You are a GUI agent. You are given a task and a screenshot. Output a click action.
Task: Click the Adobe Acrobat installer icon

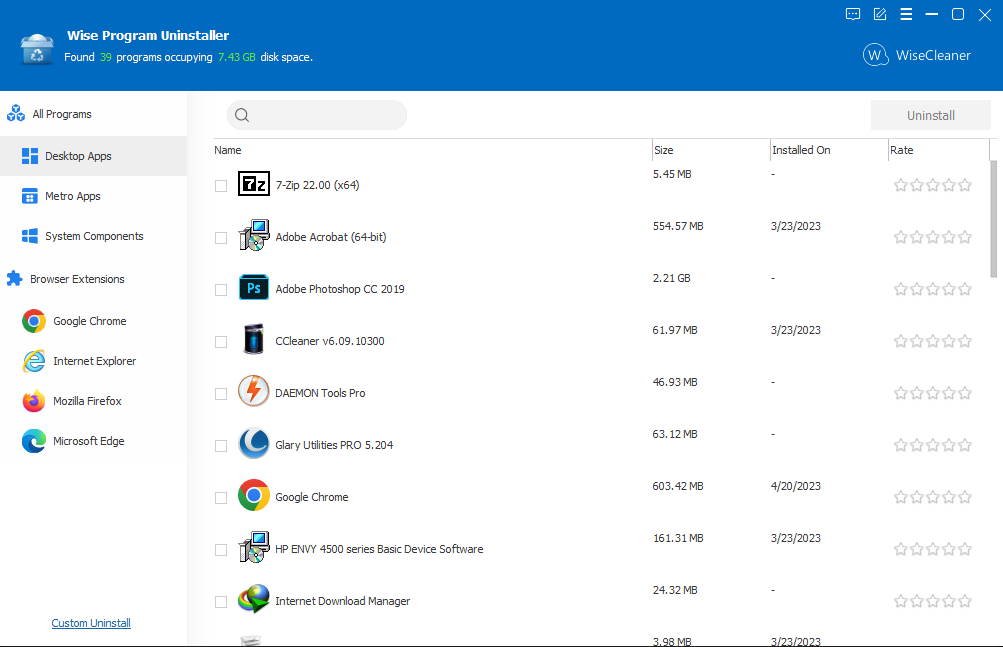254,236
